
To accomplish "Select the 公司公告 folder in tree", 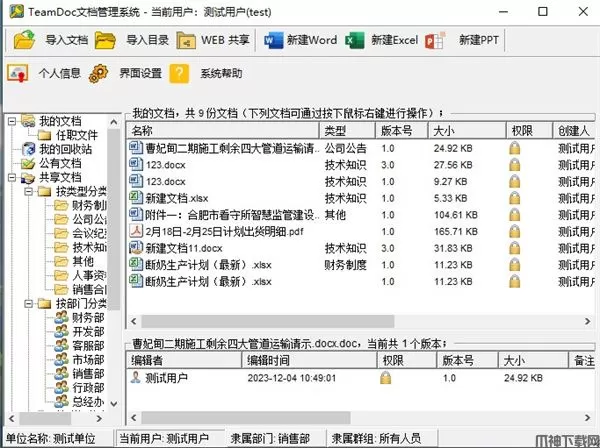I will point(80,219).
